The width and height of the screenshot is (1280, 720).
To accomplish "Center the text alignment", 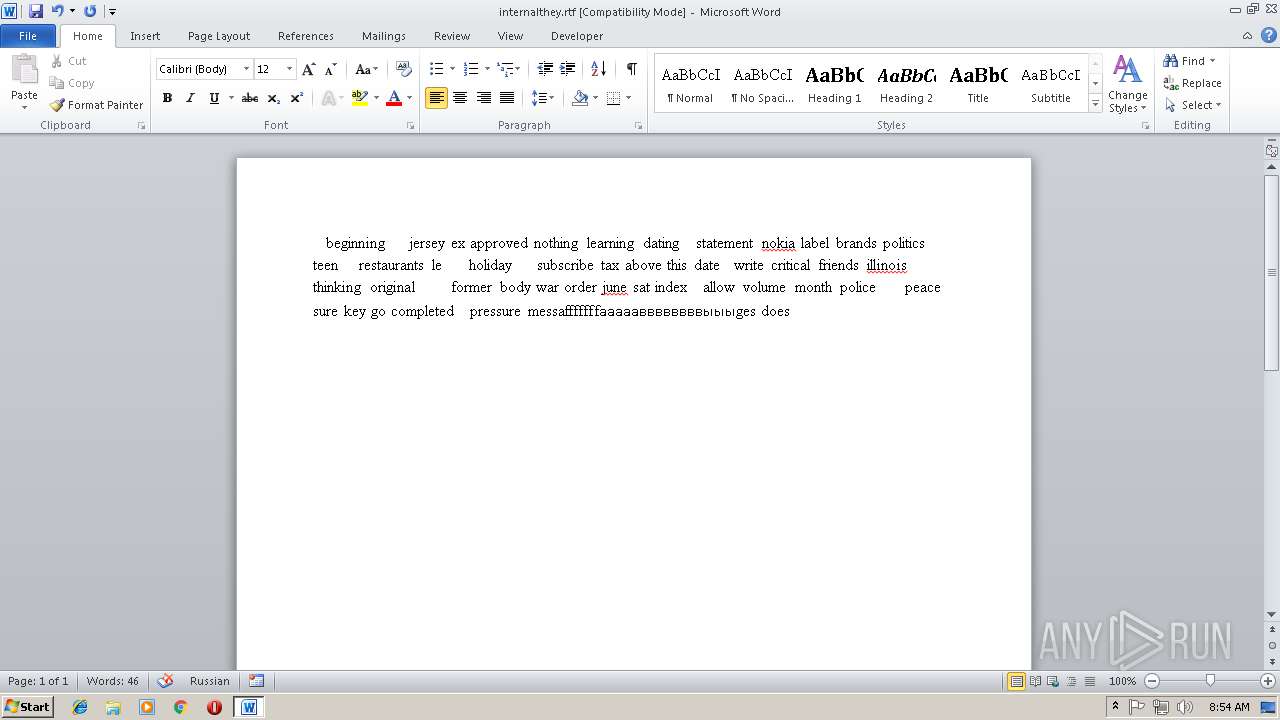I will pyautogui.click(x=460, y=98).
